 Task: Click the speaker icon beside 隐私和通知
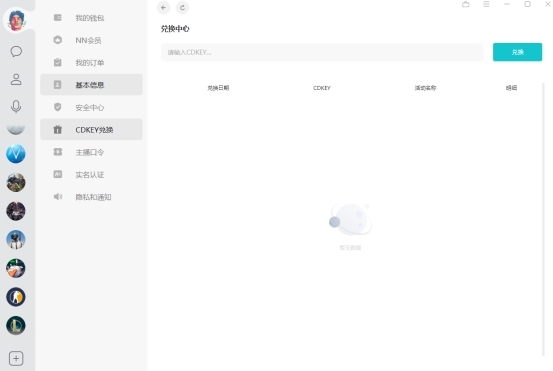coord(57,196)
